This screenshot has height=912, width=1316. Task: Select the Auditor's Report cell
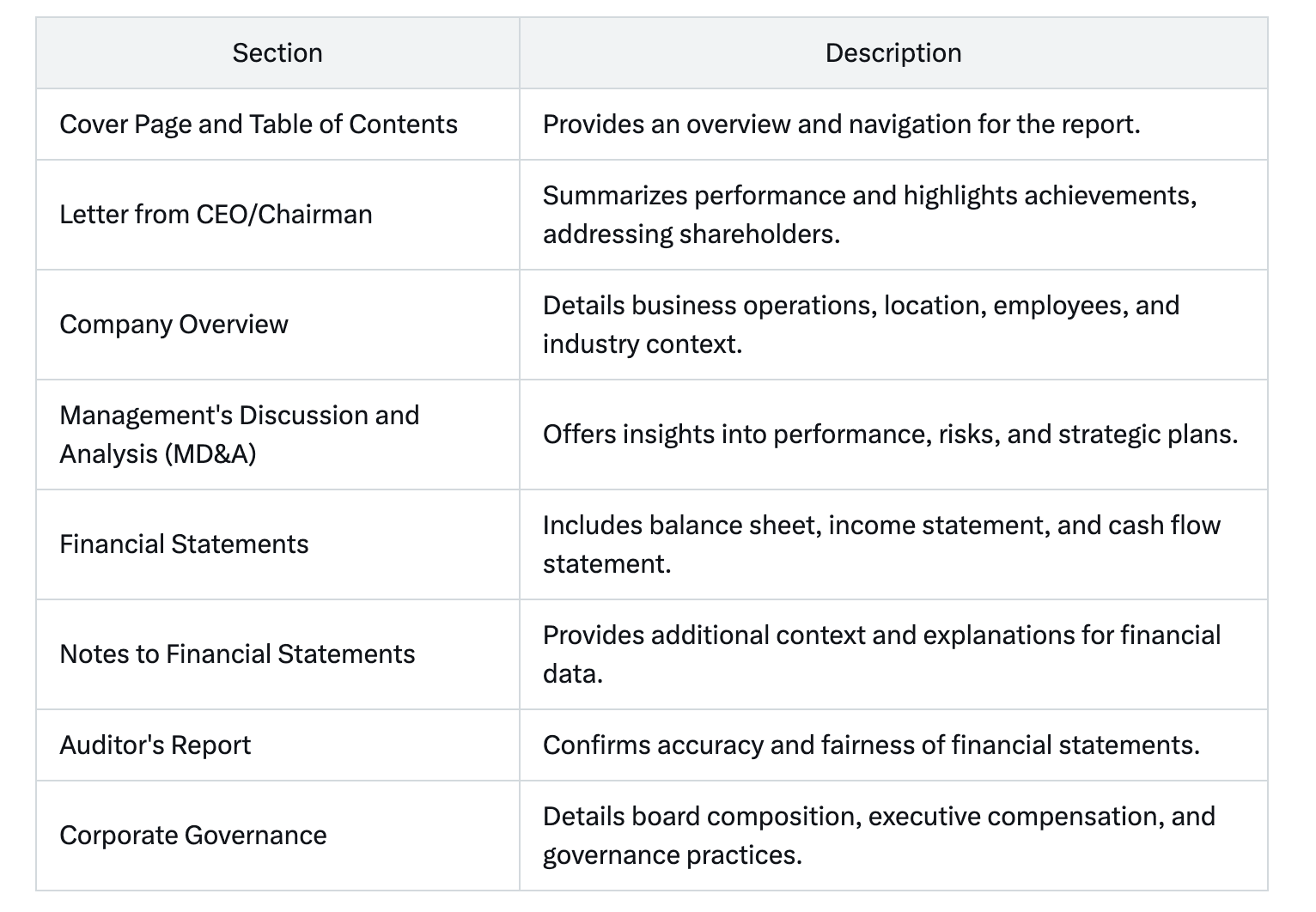tap(277, 745)
